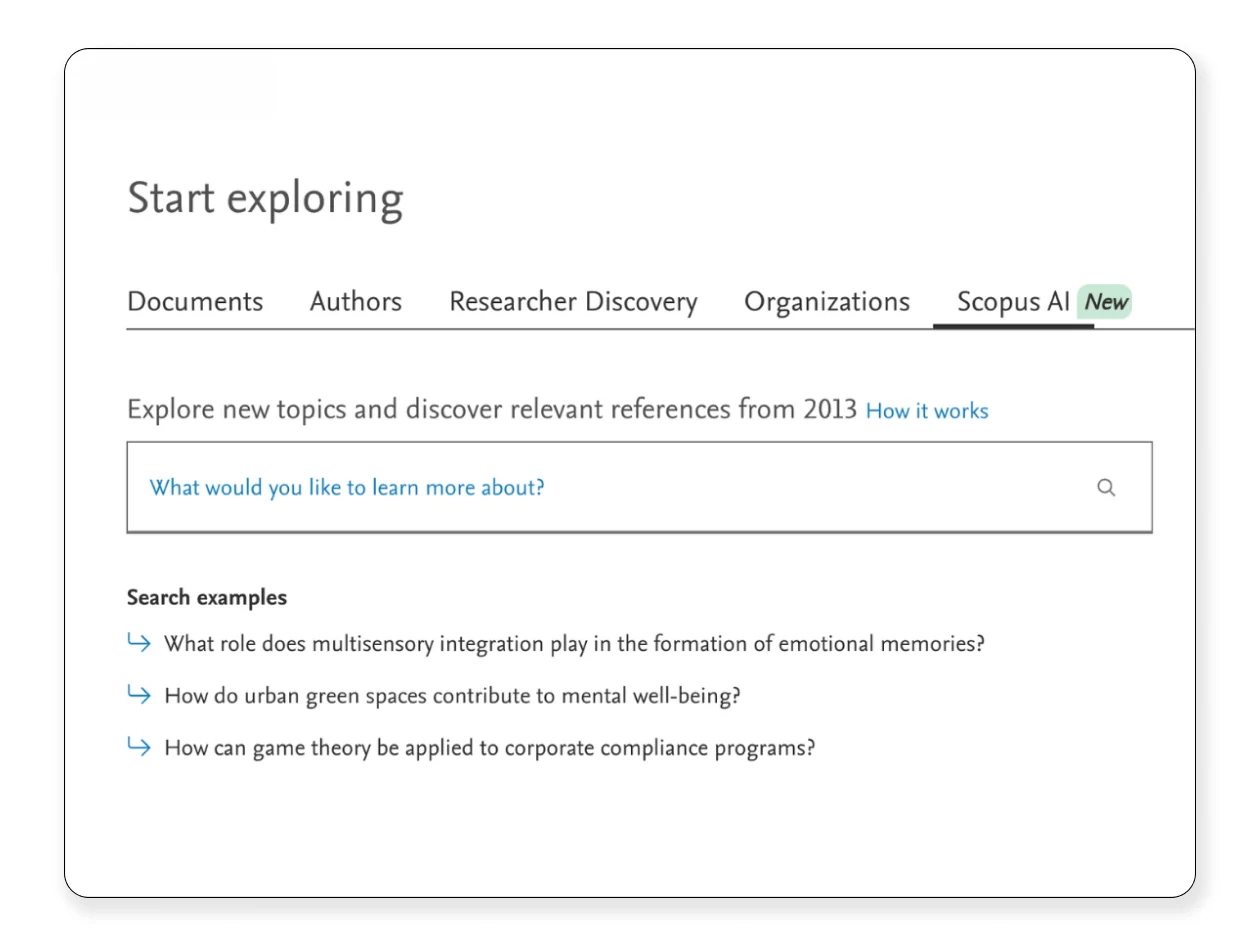1260x946 pixels.
Task: Switch to the Documents tab
Action: 195,302
